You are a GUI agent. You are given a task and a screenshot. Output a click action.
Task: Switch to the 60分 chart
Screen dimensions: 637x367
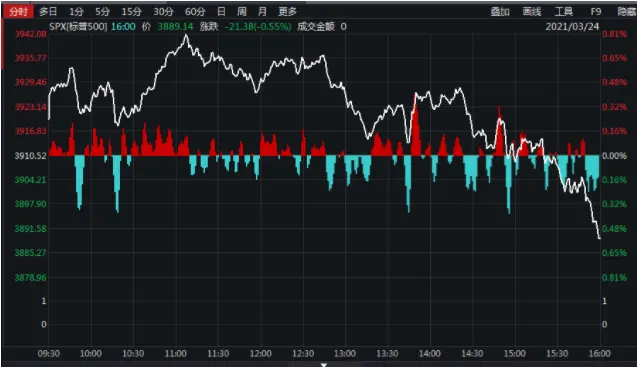[x=195, y=12]
